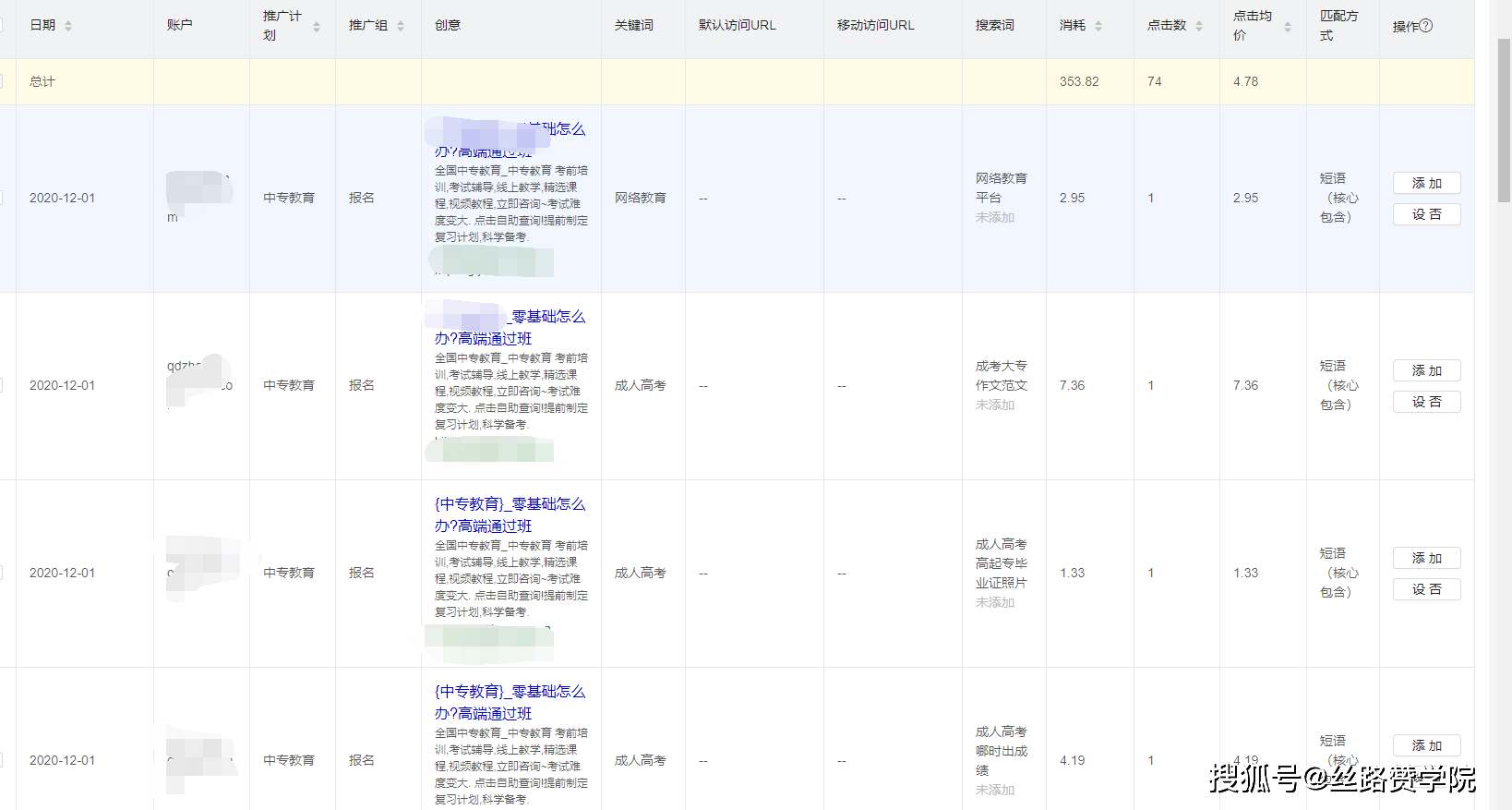Click 未添加 status under 成考大专作文范文
The image size is (1512, 810).
995,405
